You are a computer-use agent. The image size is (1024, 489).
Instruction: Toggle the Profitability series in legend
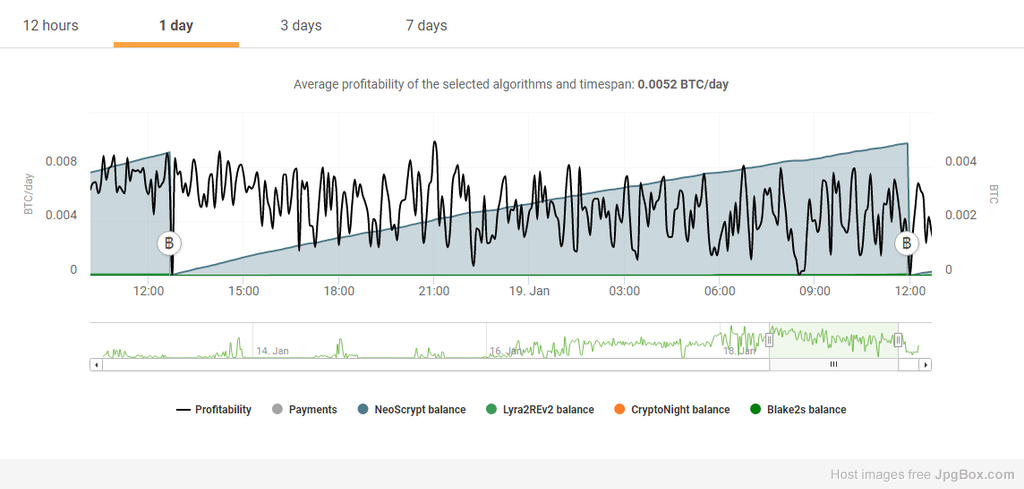(214, 409)
